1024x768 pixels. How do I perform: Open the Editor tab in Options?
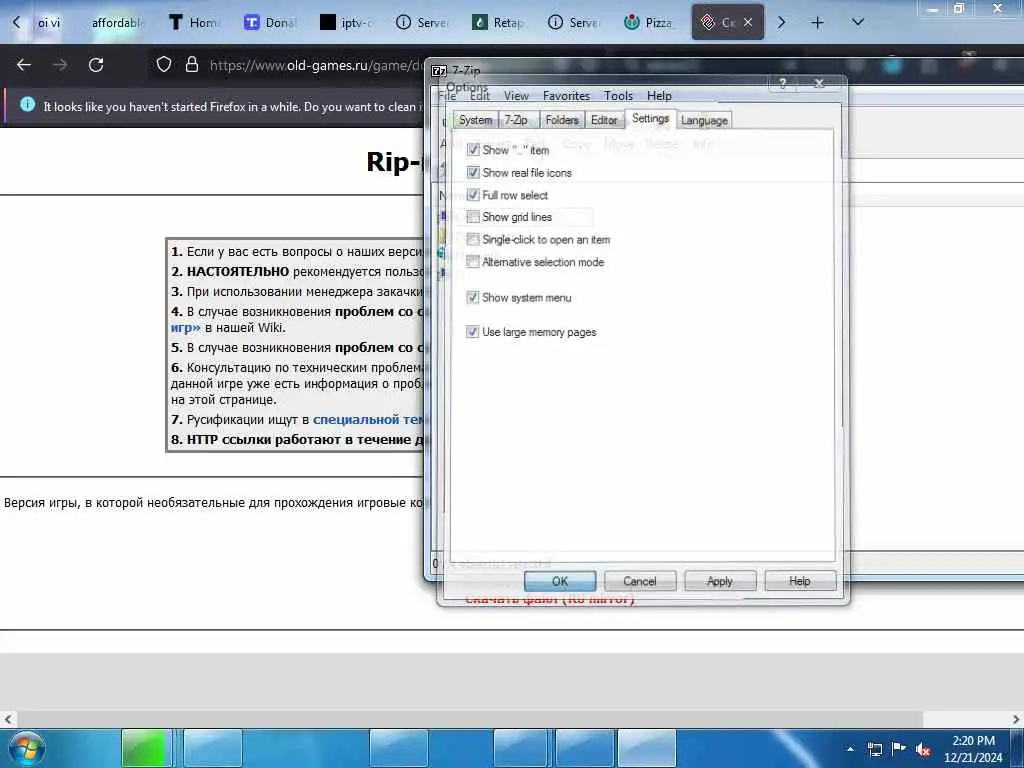point(604,120)
